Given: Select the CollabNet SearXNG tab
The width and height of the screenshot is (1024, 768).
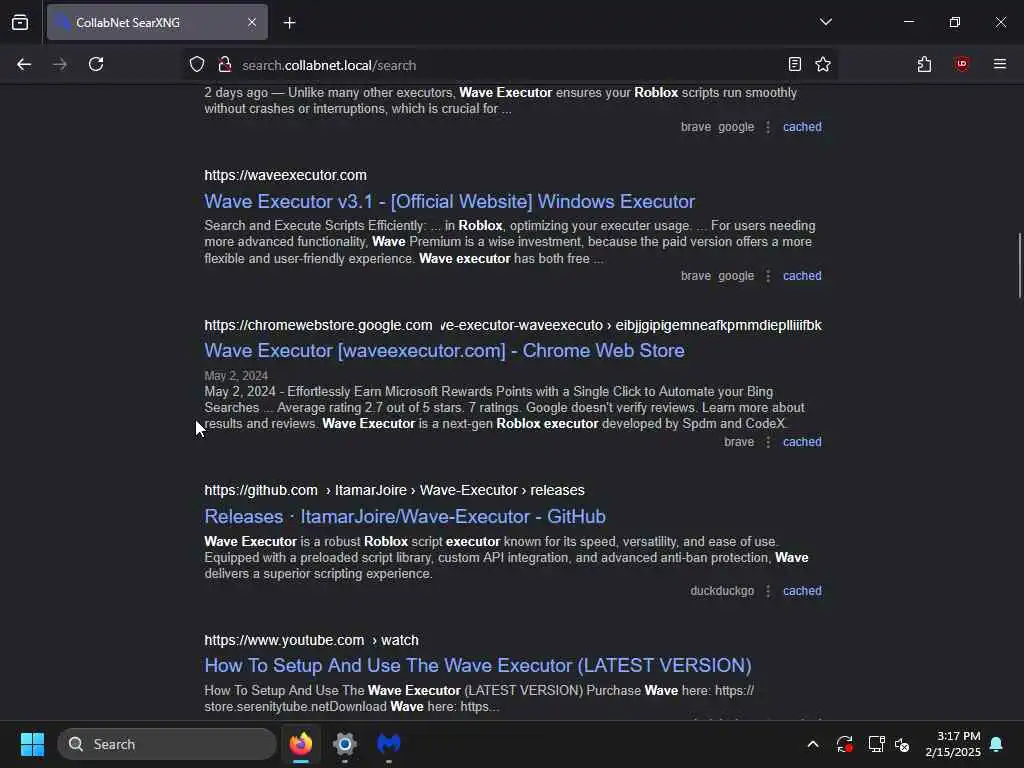Looking at the screenshot, I should (x=157, y=23).
